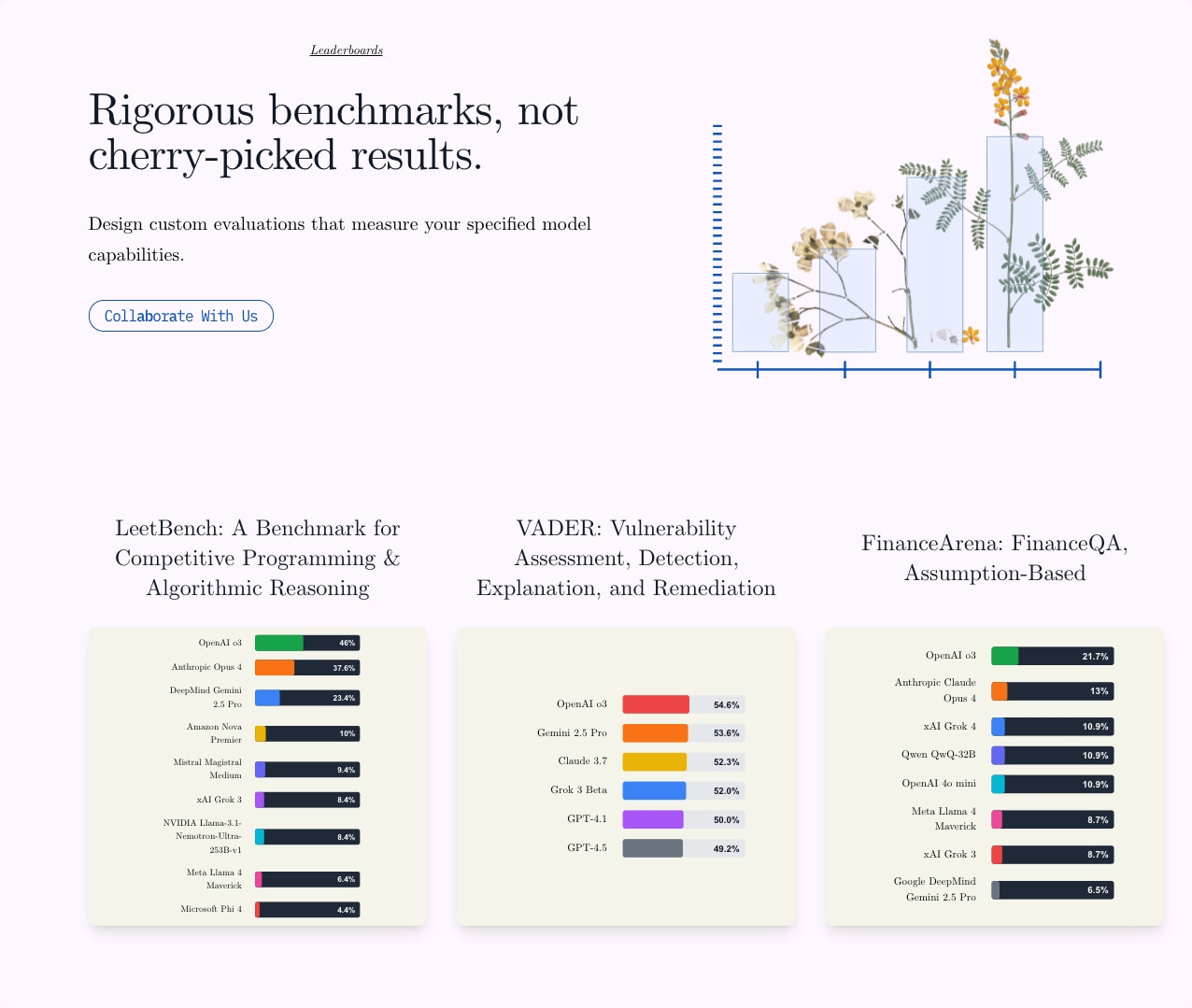Click 'Grok 3 Beta' label in VADER chart
The width and height of the screenshot is (1192, 1008).
tap(578, 790)
